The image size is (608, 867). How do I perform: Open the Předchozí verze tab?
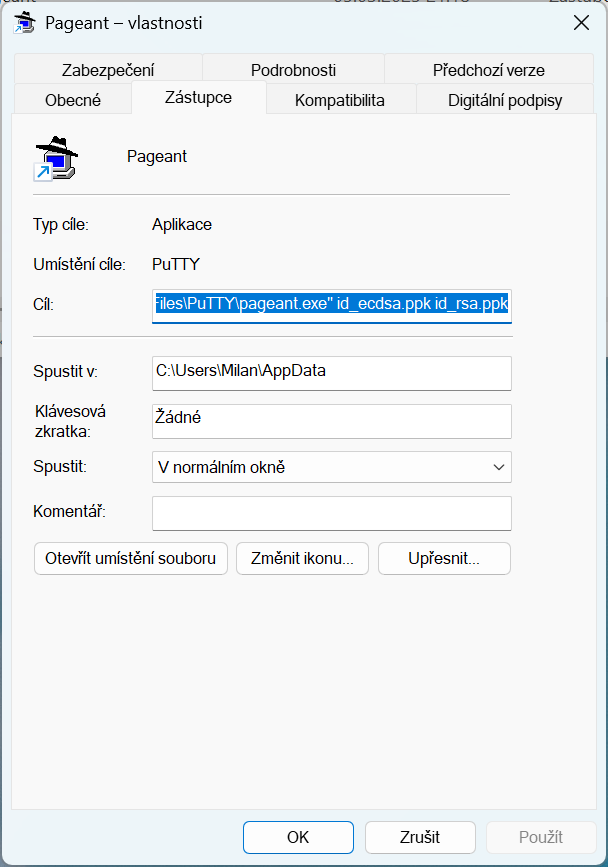pos(489,70)
